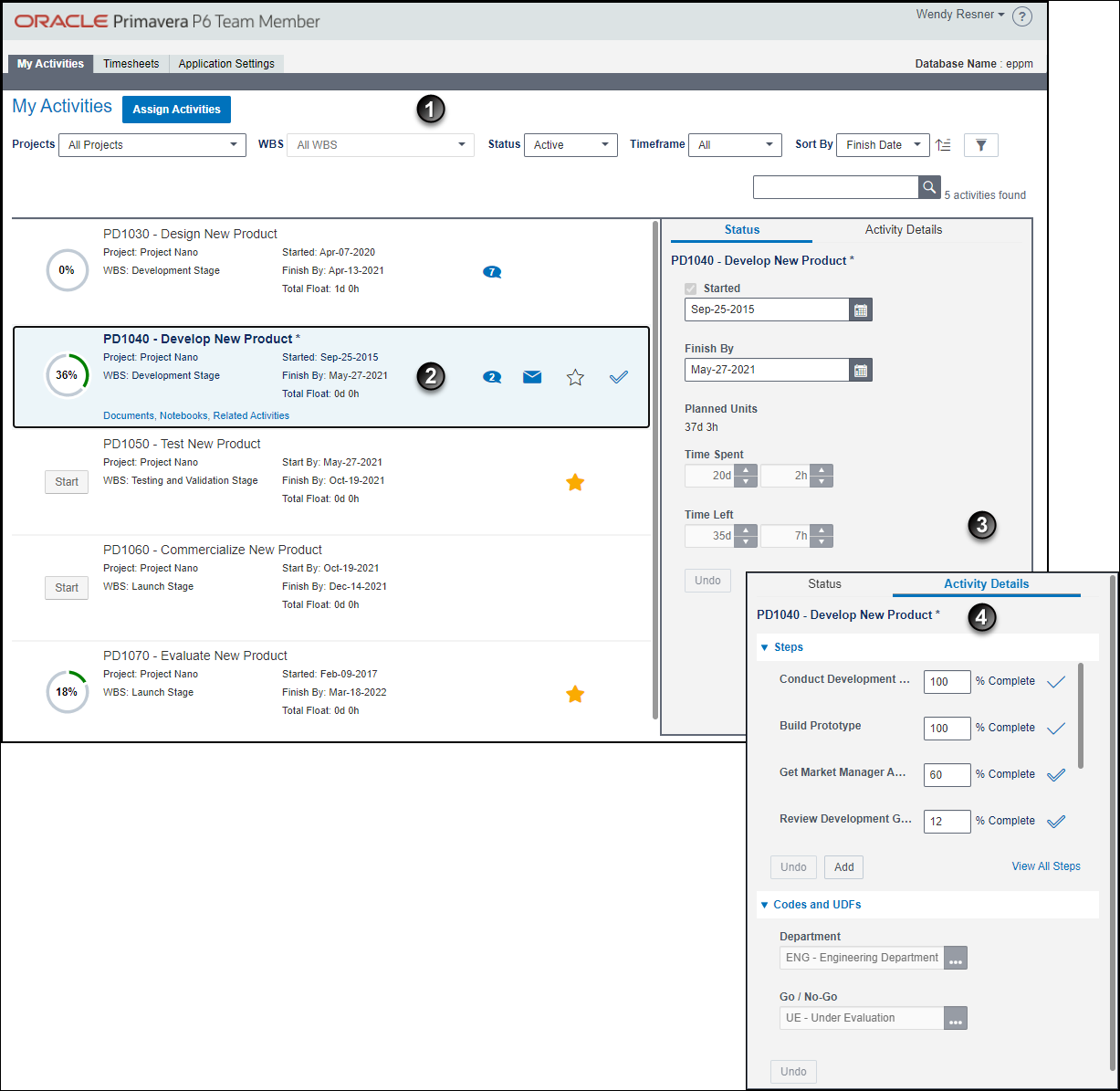The width and height of the screenshot is (1120, 1091).
Task: Open Department code browse ellipsis button
Action: click(x=956, y=959)
